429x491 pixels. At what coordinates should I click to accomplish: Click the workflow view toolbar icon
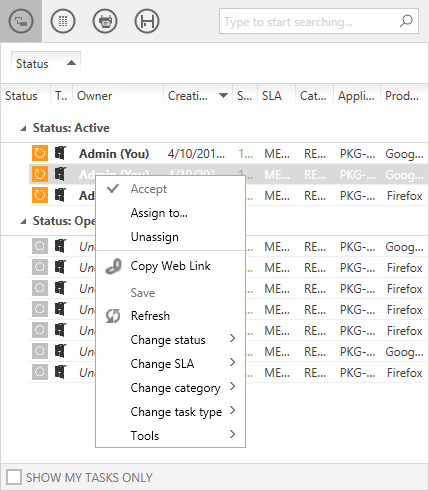coord(21,21)
